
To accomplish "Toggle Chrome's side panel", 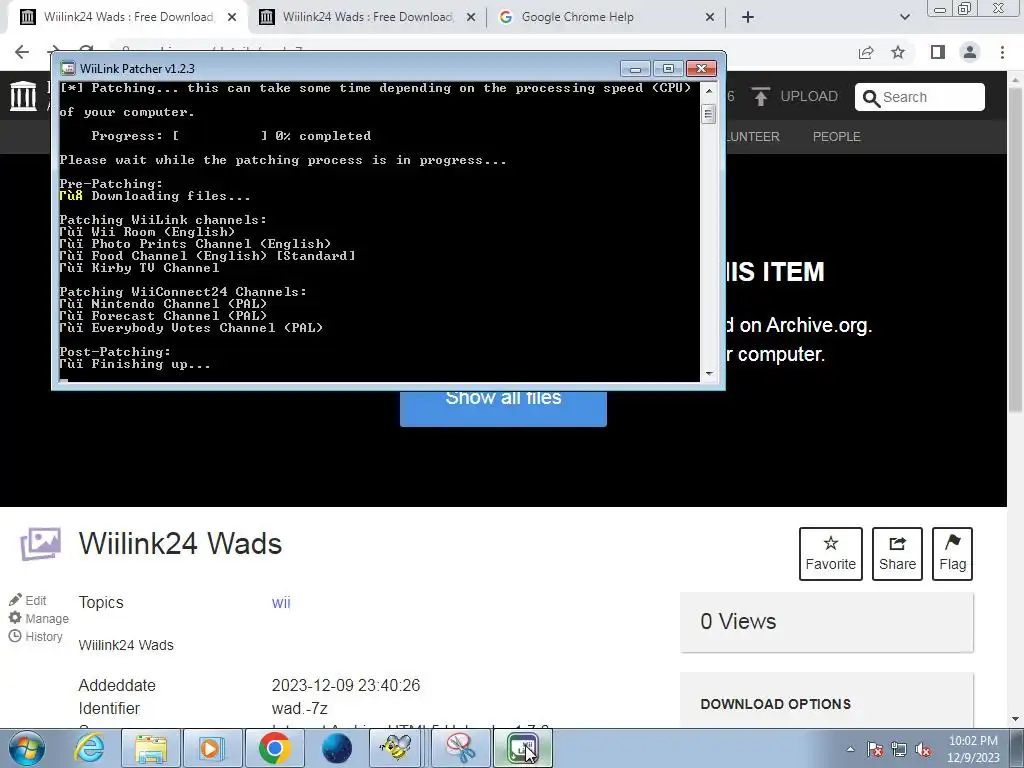I will (x=938, y=52).
